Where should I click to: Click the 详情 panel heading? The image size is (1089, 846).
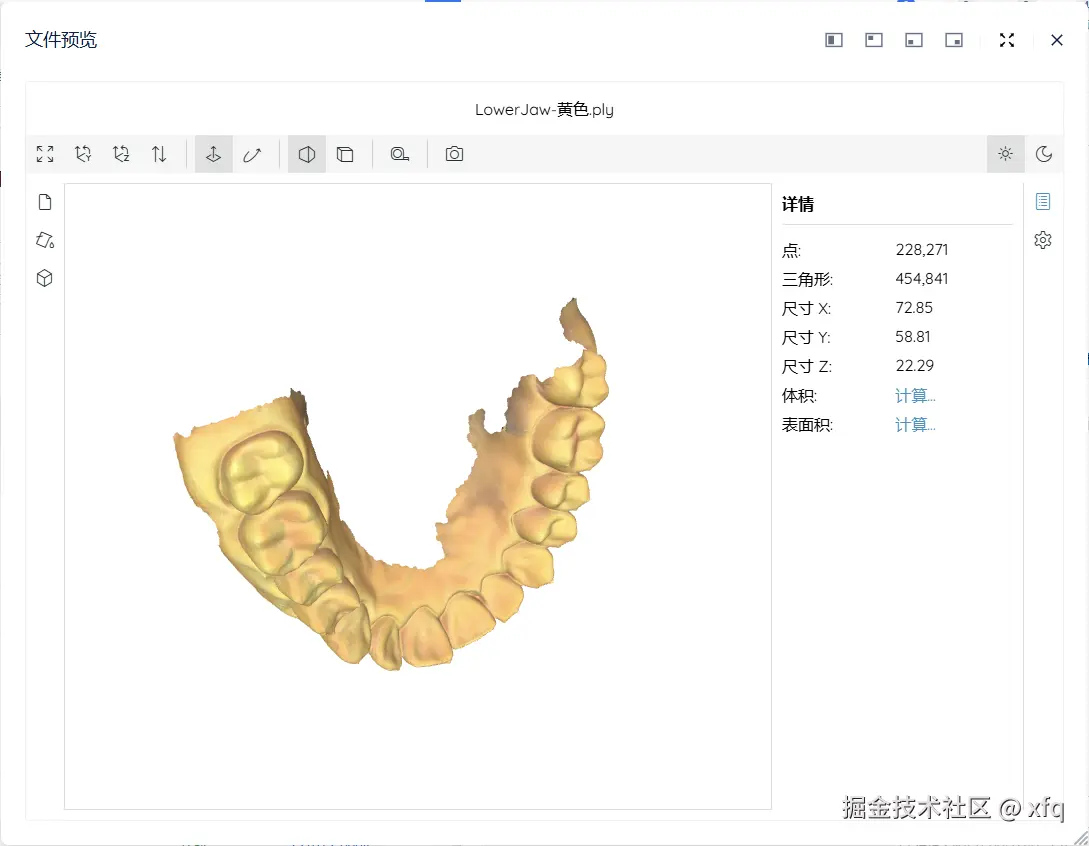798,204
